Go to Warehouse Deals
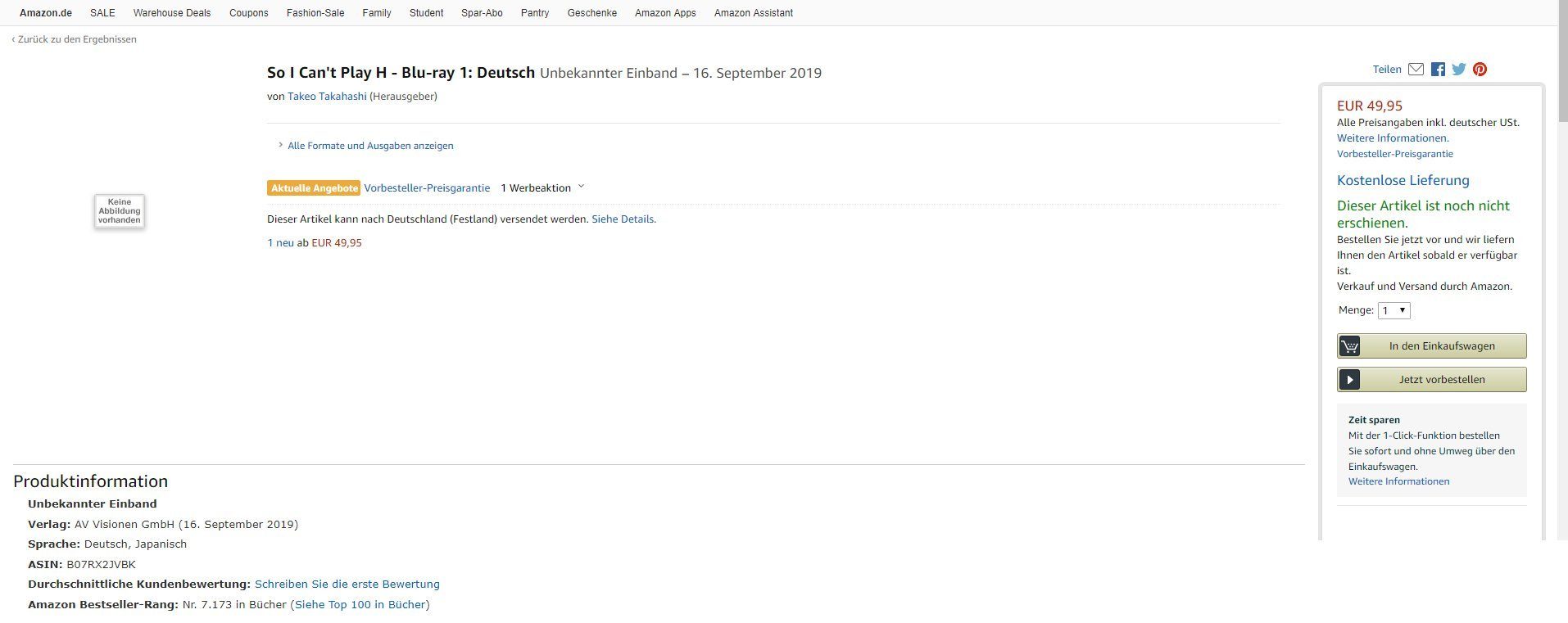This screenshot has height=623, width=1568. (x=172, y=13)
